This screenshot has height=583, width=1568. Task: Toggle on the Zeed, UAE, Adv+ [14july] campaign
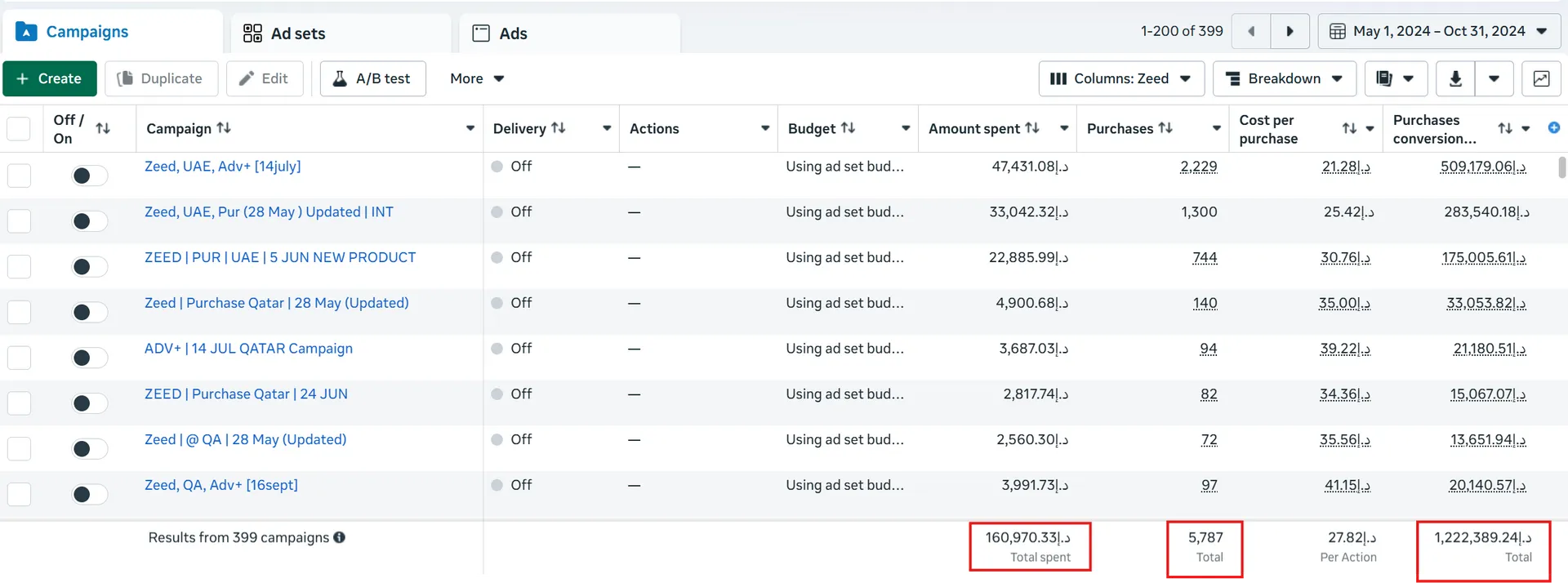(89, 176)
